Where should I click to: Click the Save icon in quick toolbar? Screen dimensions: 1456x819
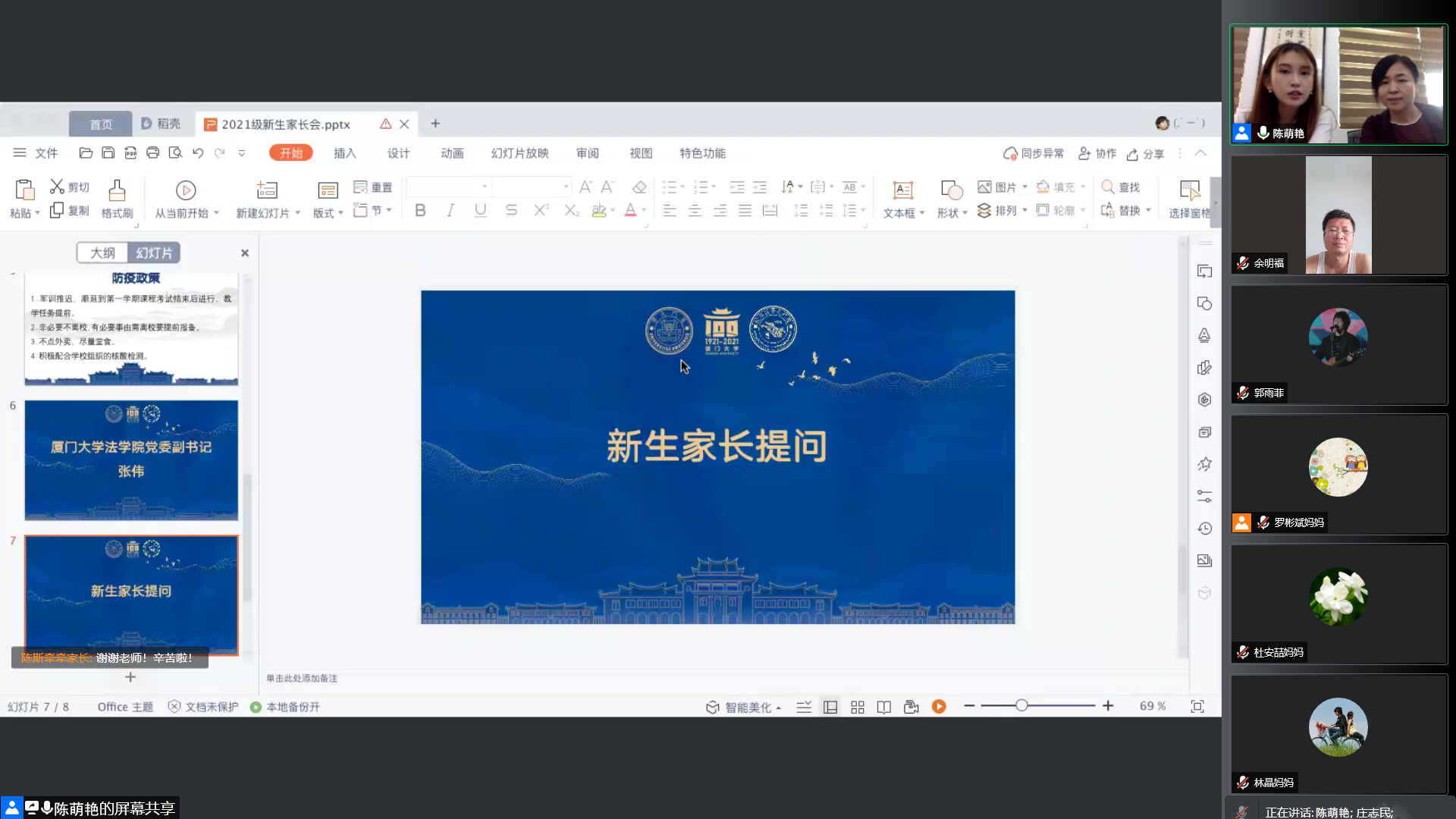click(x=108, y=153)
